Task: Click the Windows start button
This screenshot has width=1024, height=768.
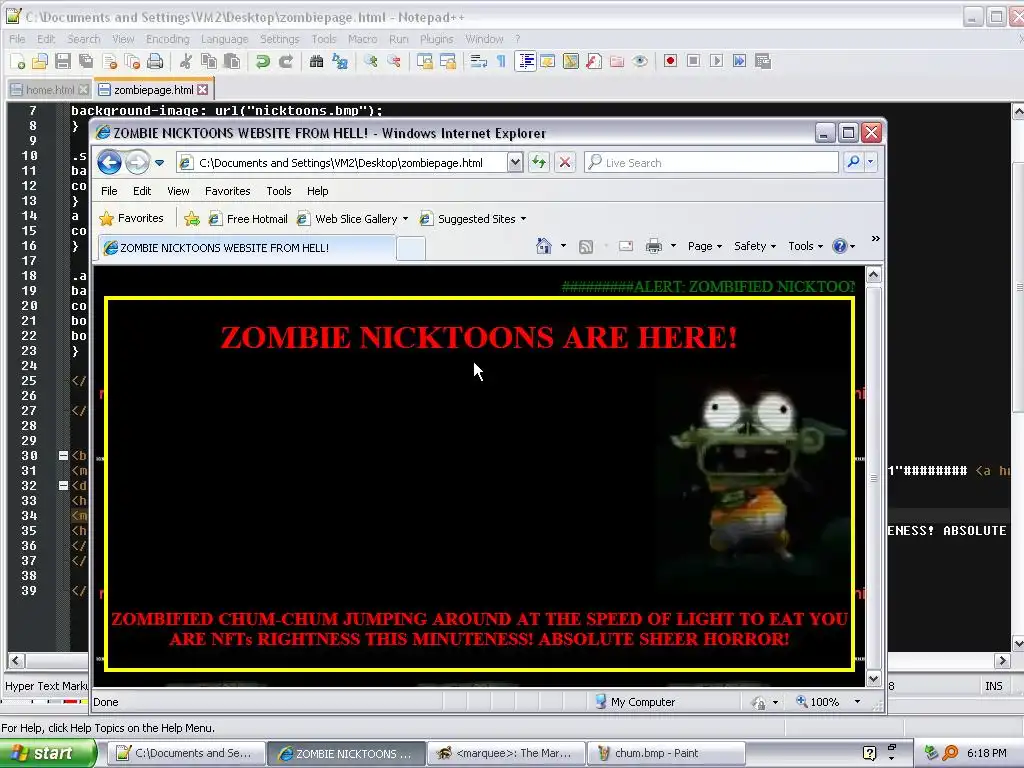Action: tap(47, 753)
